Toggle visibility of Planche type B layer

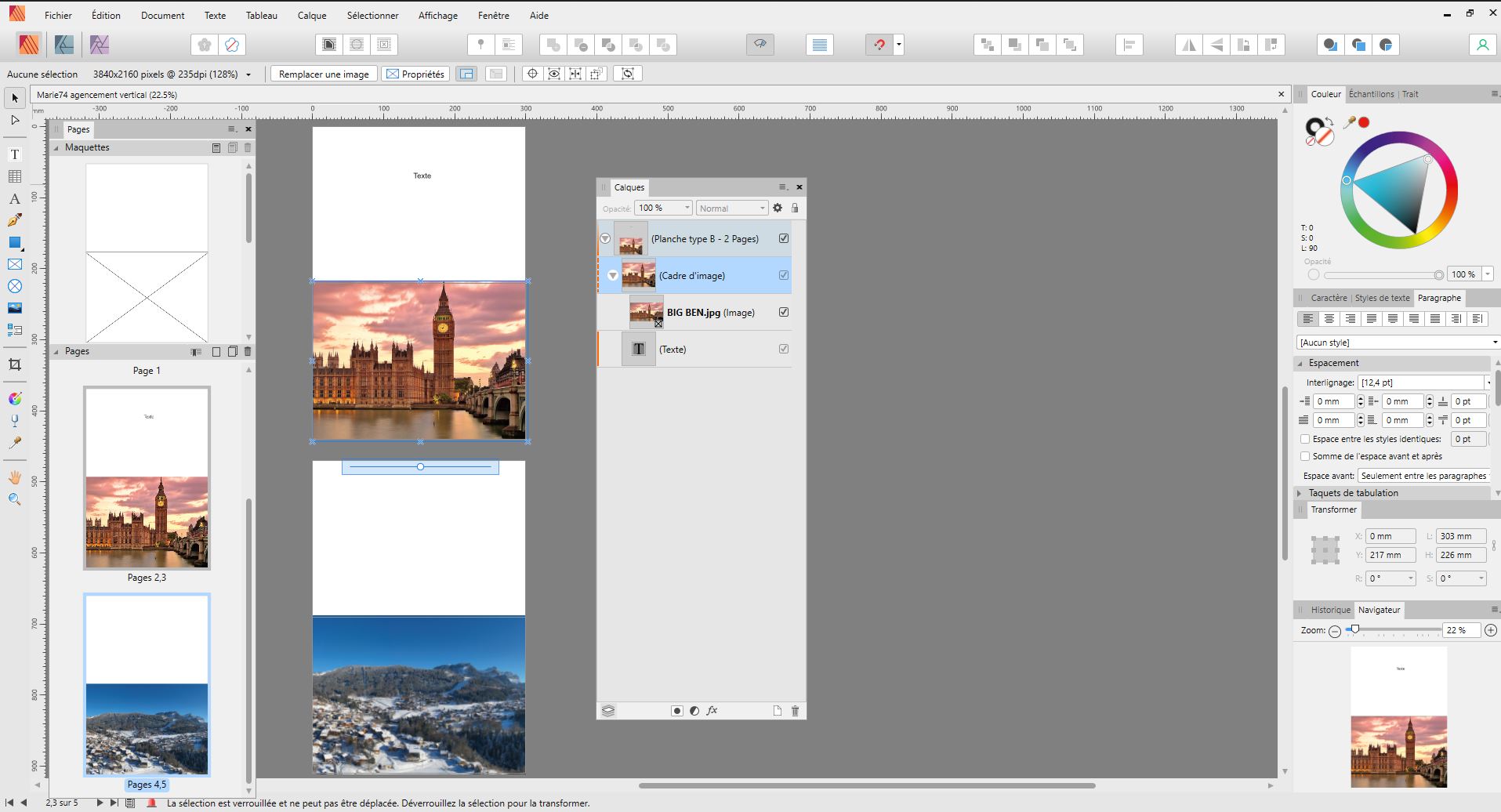(784, 238)
